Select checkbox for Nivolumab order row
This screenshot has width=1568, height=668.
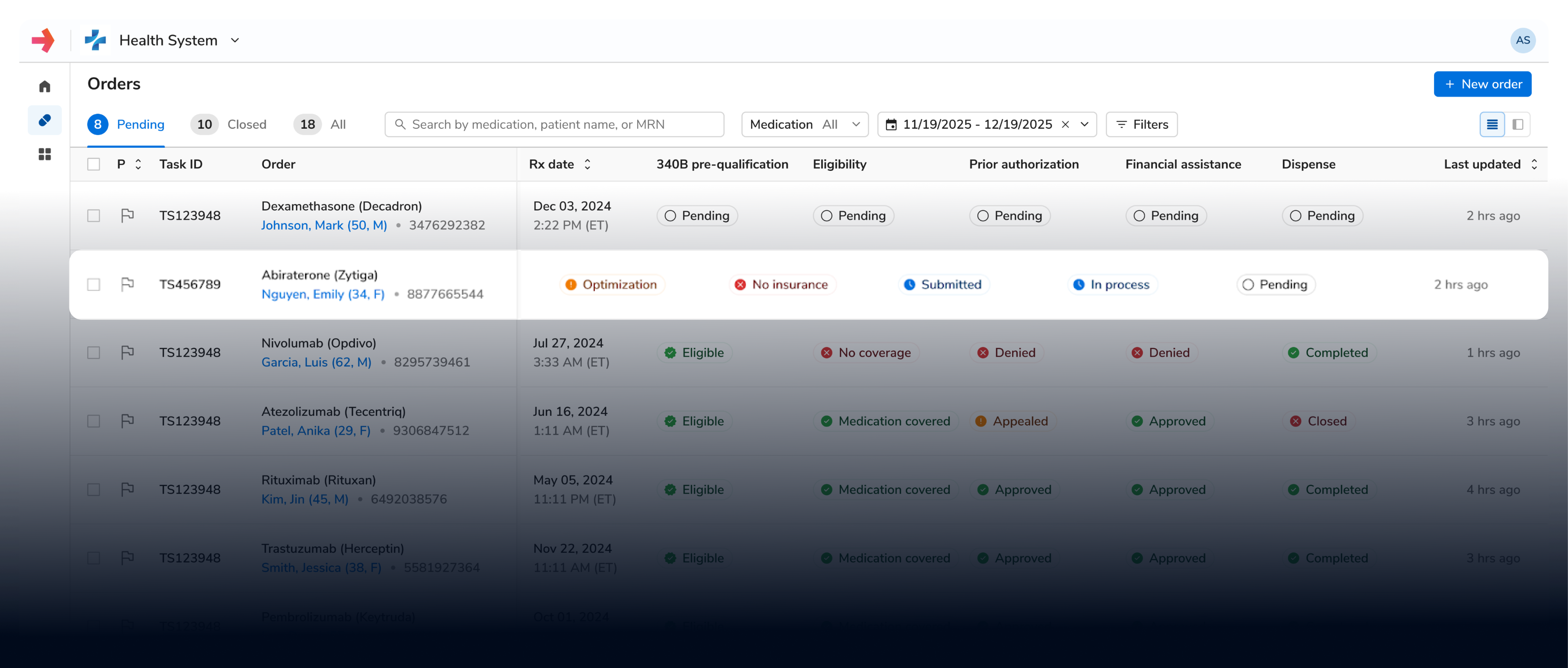click(94, 353)
